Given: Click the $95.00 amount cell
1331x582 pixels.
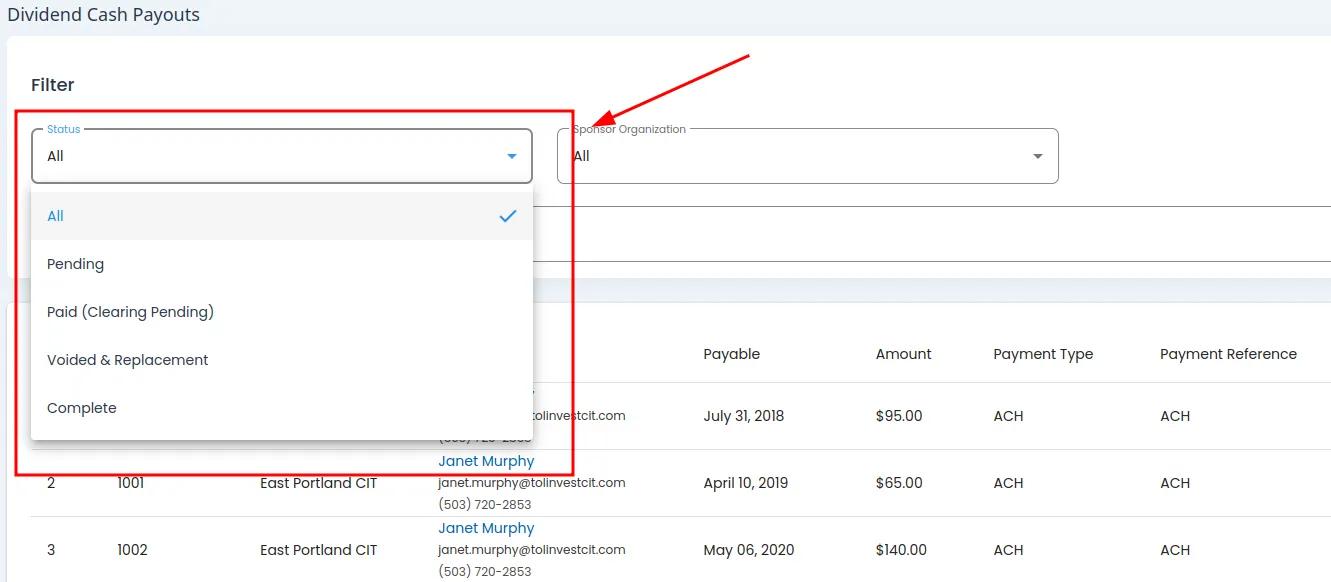Looking at the screenshot, I should pyautogui.click(x=898, y=416).
